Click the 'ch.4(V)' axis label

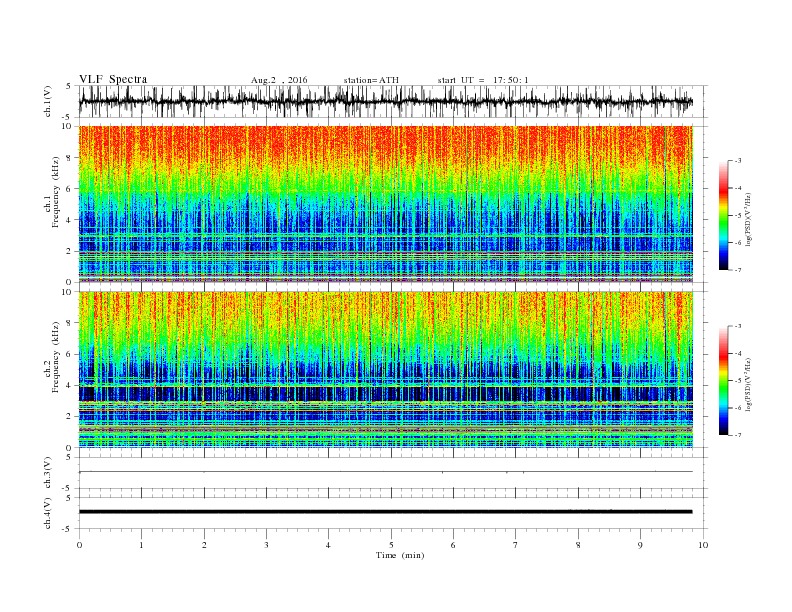48,513
